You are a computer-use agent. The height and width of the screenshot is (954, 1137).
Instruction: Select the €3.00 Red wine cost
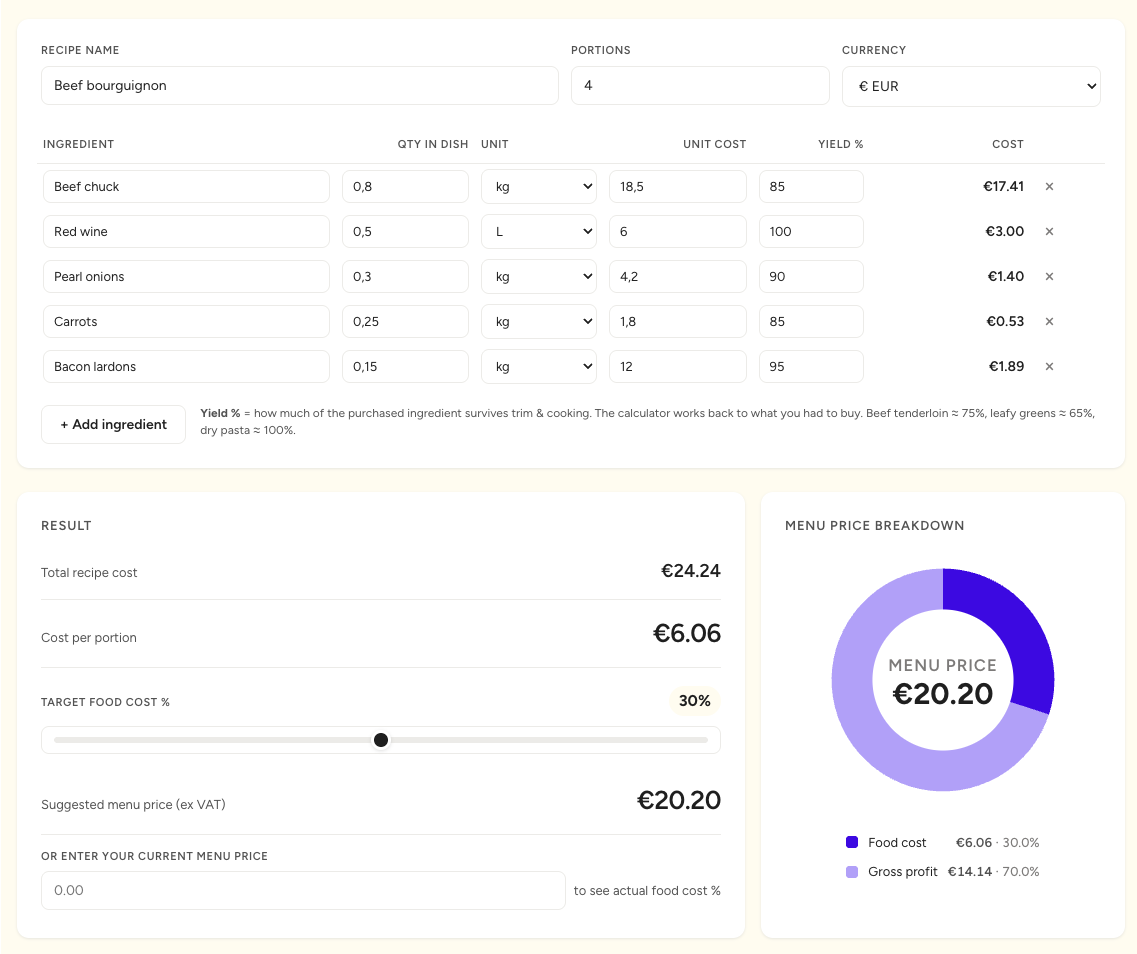pyautogui.click(x=1004, y=231)
